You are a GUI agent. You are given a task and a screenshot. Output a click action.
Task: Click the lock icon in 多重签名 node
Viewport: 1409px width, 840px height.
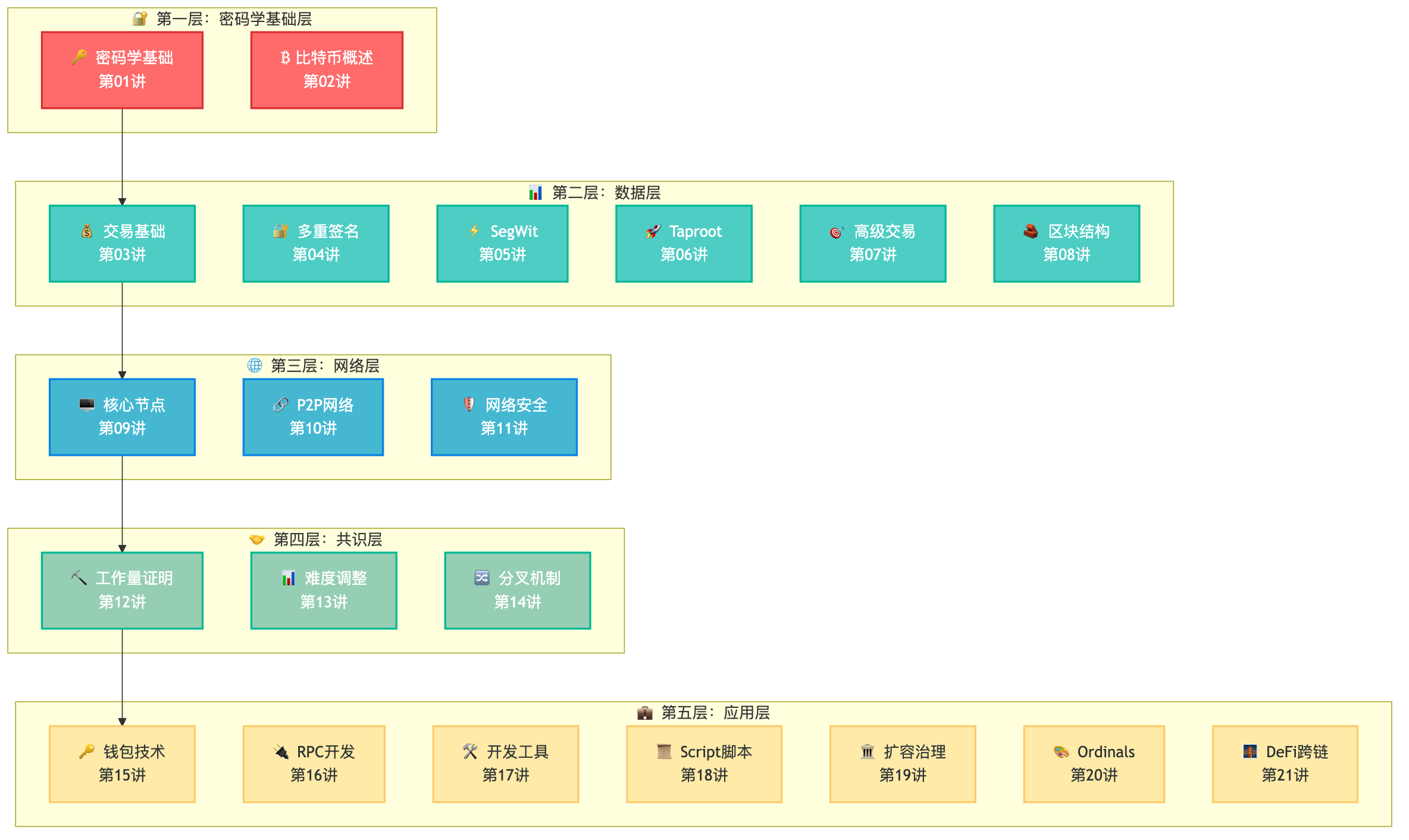(x=281, y=231)
